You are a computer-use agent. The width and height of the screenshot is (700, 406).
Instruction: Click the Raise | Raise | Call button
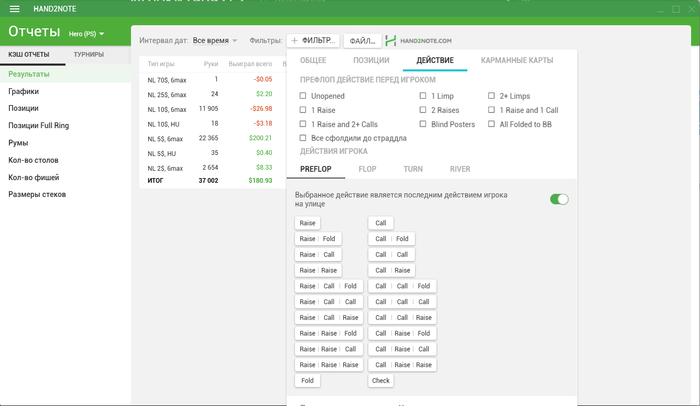coord(329,349)
